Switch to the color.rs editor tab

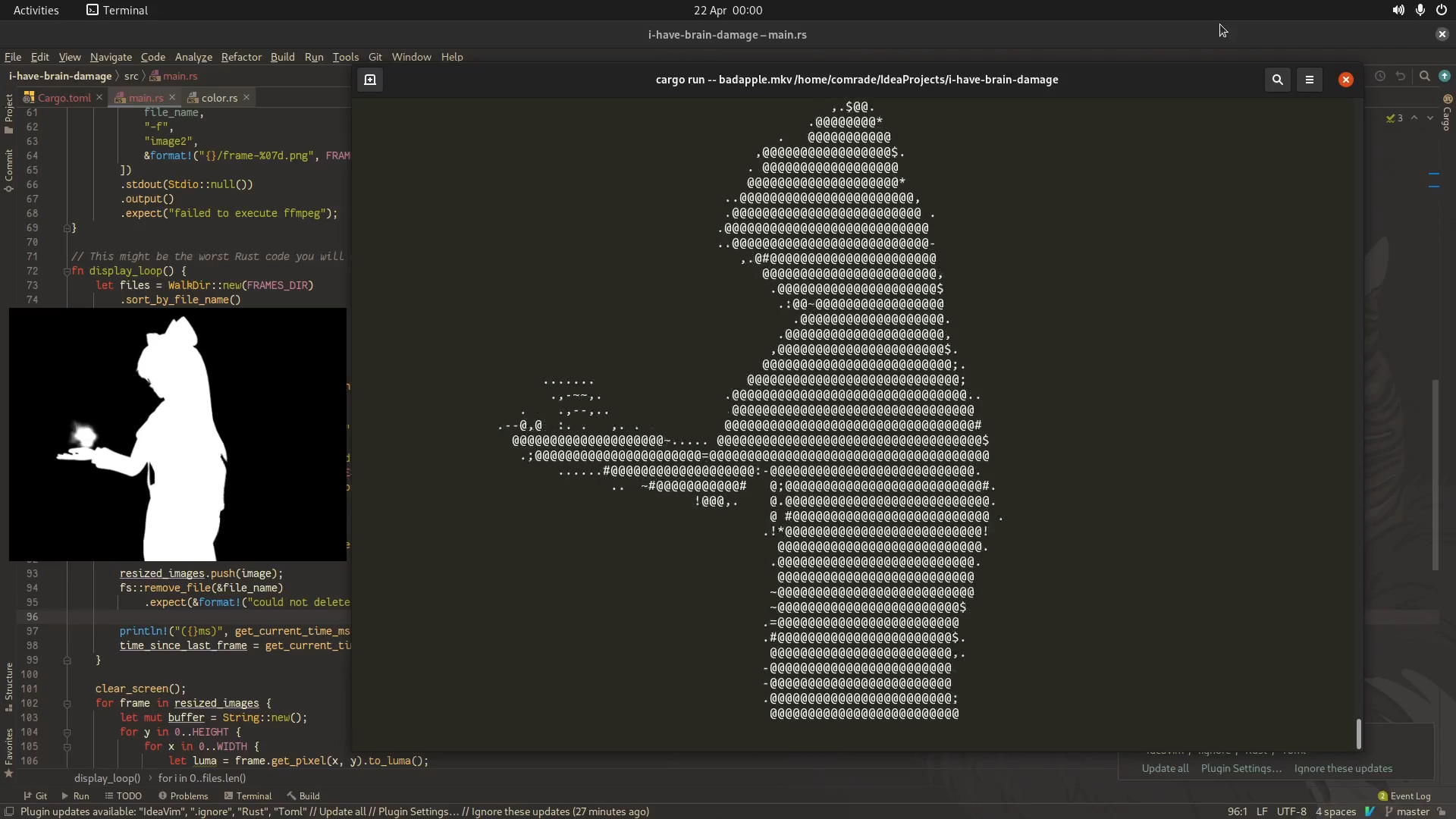(x=218, y=98)
